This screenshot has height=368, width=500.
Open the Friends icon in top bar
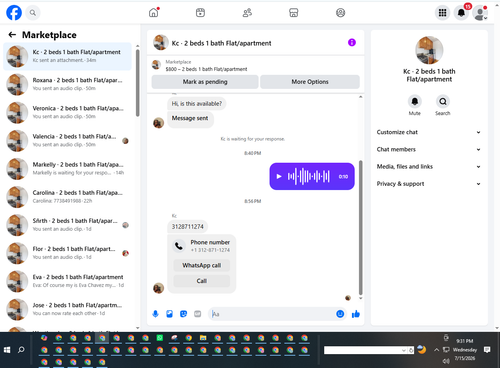247,13
